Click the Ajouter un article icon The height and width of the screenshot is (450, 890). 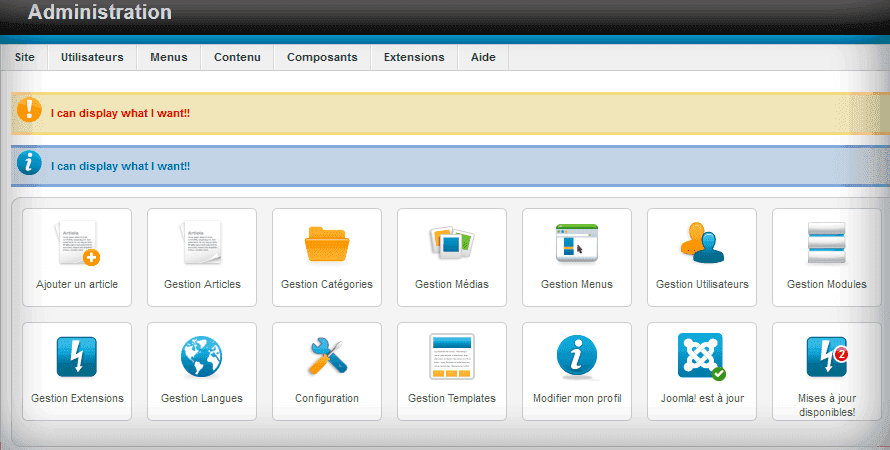point(77,244)
